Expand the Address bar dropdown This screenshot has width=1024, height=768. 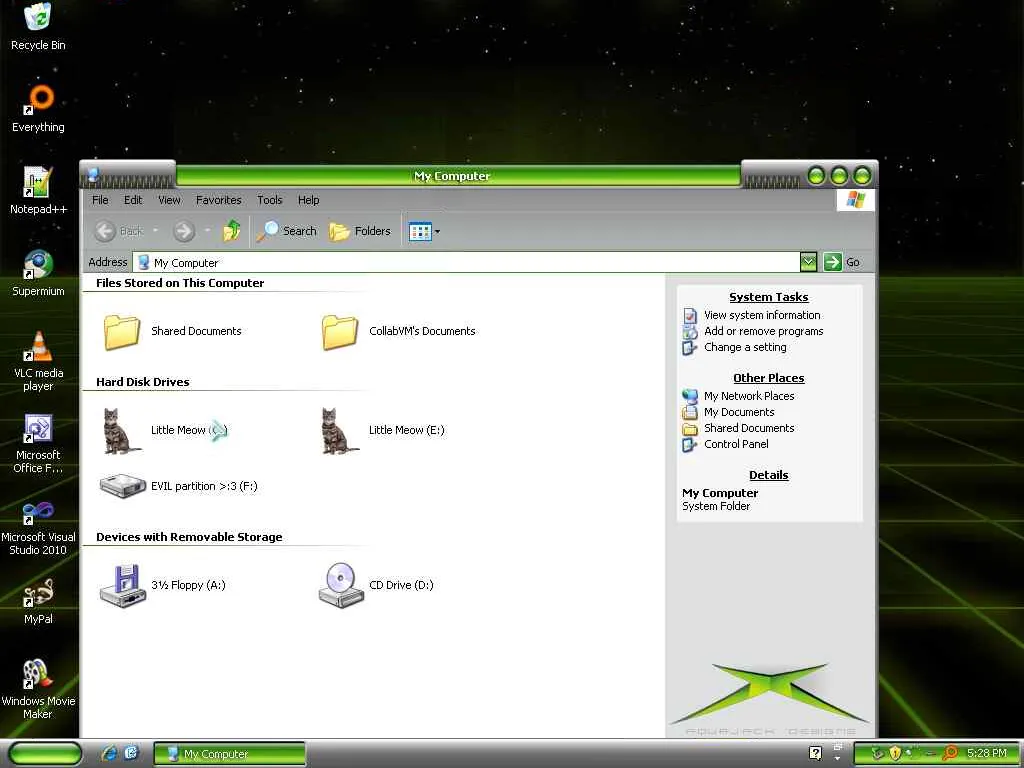click(808, 263)
